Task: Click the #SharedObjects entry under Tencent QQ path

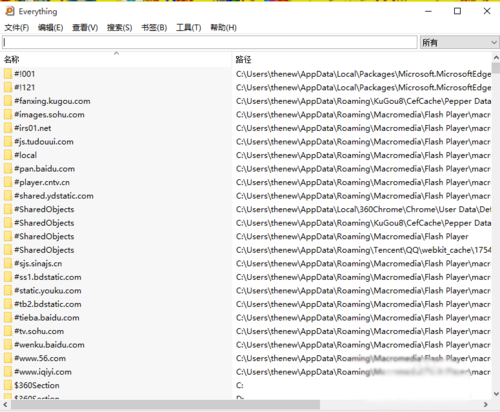Action: 44,250
